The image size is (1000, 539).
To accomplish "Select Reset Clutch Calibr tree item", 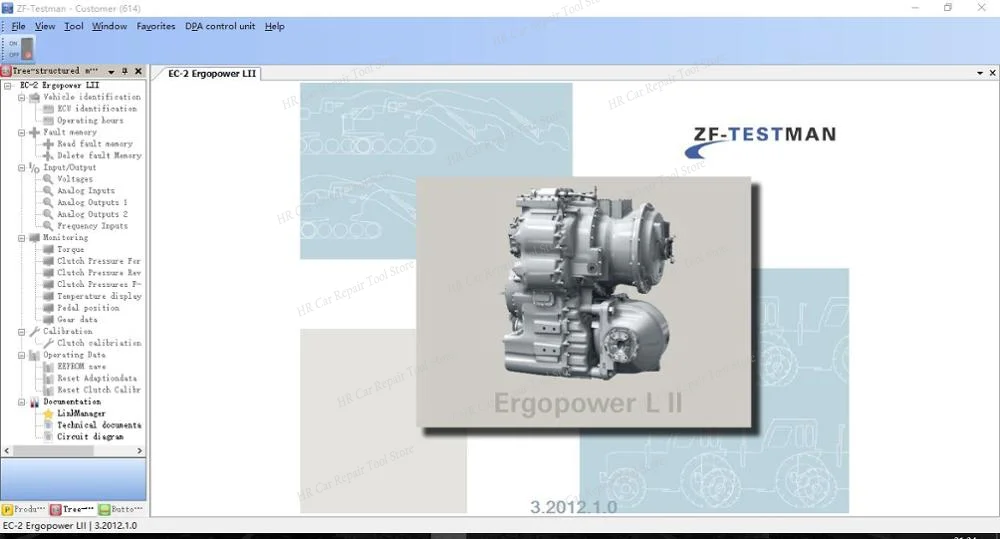I will click(99, 390).
